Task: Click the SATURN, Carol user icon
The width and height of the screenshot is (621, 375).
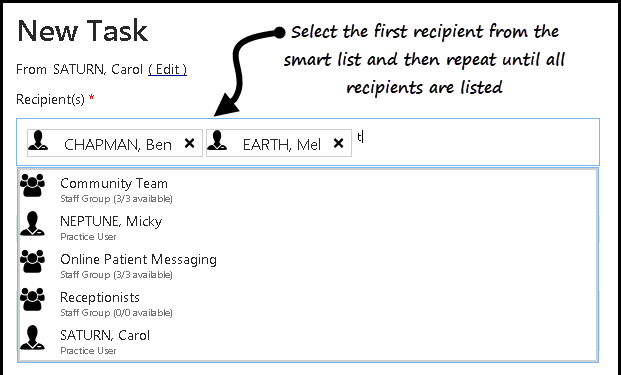Action: [x=32, y=337]
